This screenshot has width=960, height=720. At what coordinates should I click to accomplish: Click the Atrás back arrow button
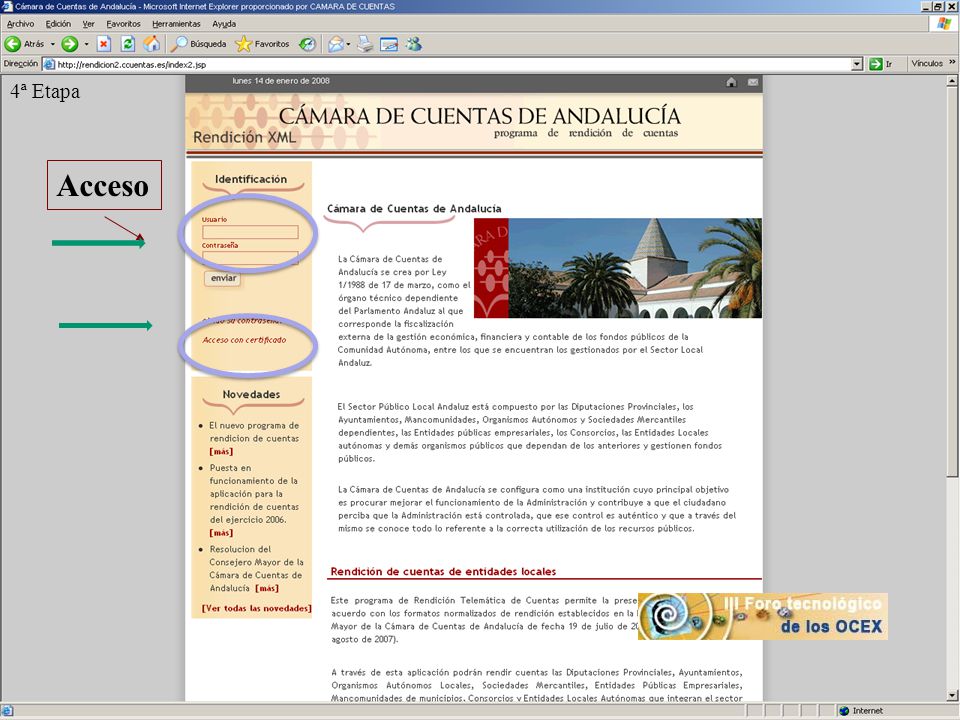(x=24, y=44)
